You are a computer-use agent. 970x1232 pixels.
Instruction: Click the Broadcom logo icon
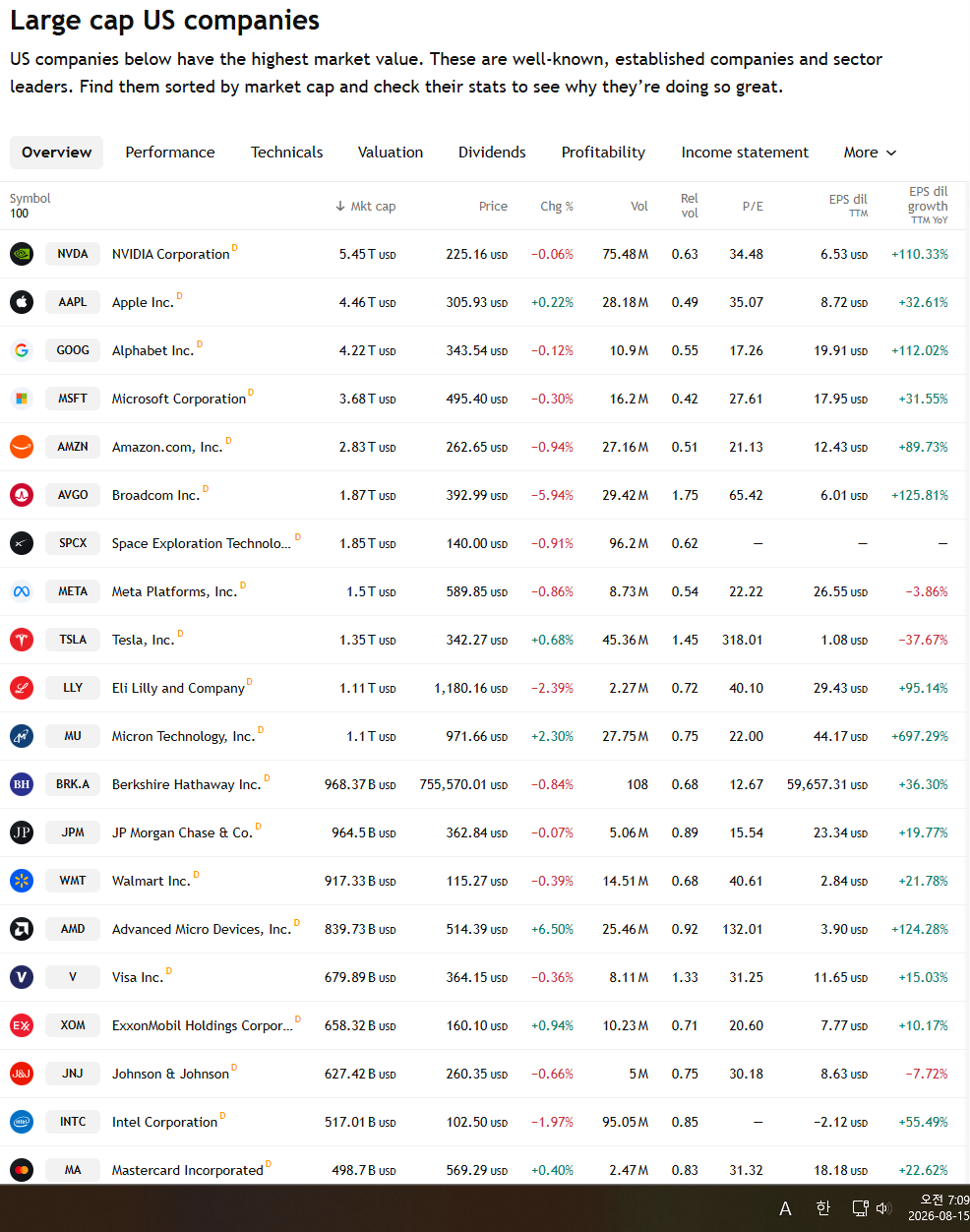tap(22, 495)
